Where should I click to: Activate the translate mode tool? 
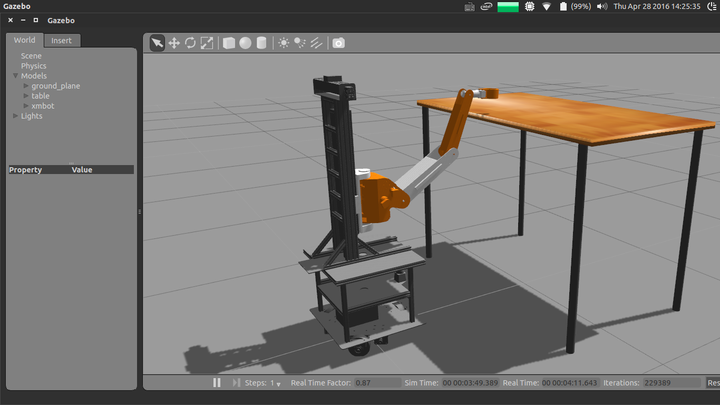tap(174, 43)
